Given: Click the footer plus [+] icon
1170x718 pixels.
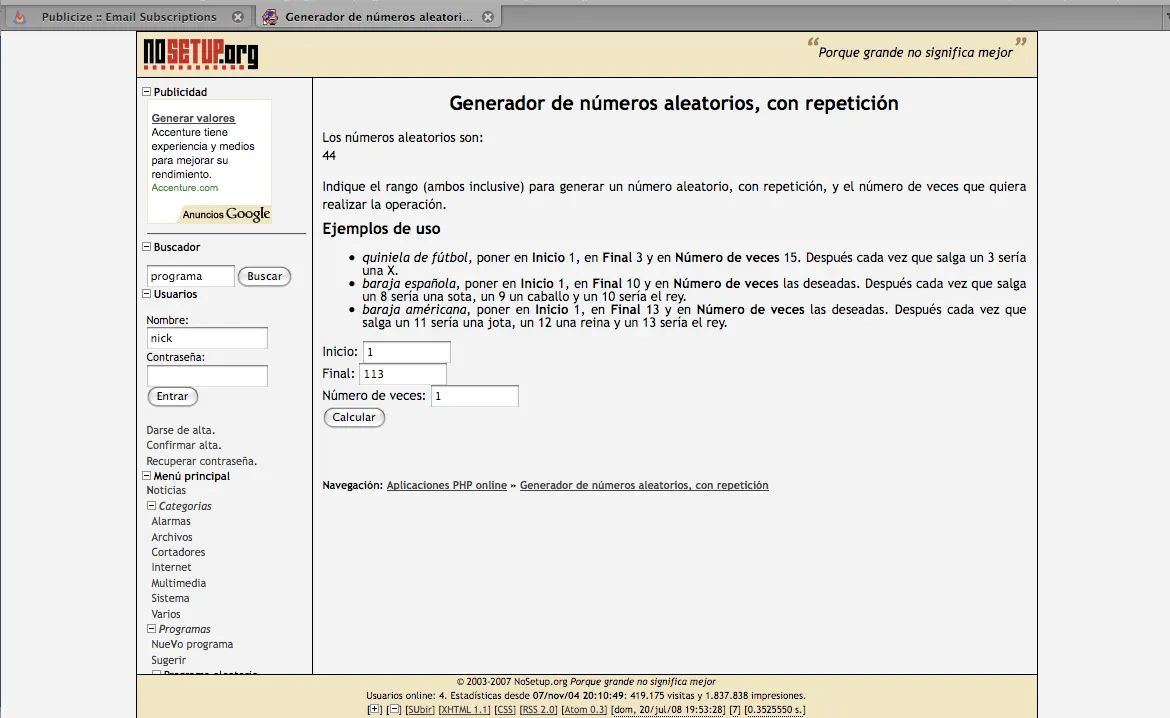Looking at the screenshot, I should (x=375, y=710).
